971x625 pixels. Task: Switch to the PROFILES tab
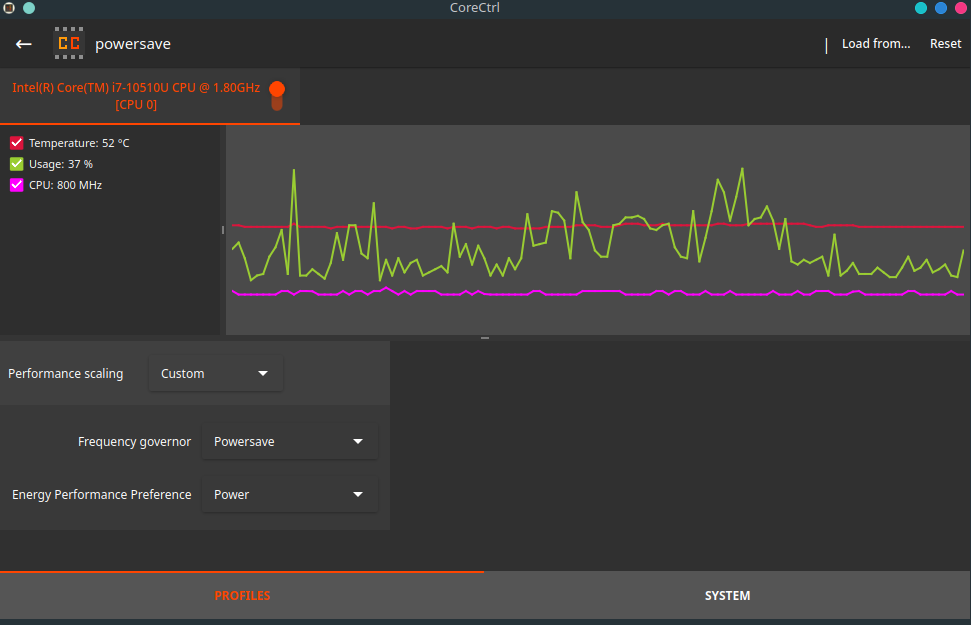[242, 595]
